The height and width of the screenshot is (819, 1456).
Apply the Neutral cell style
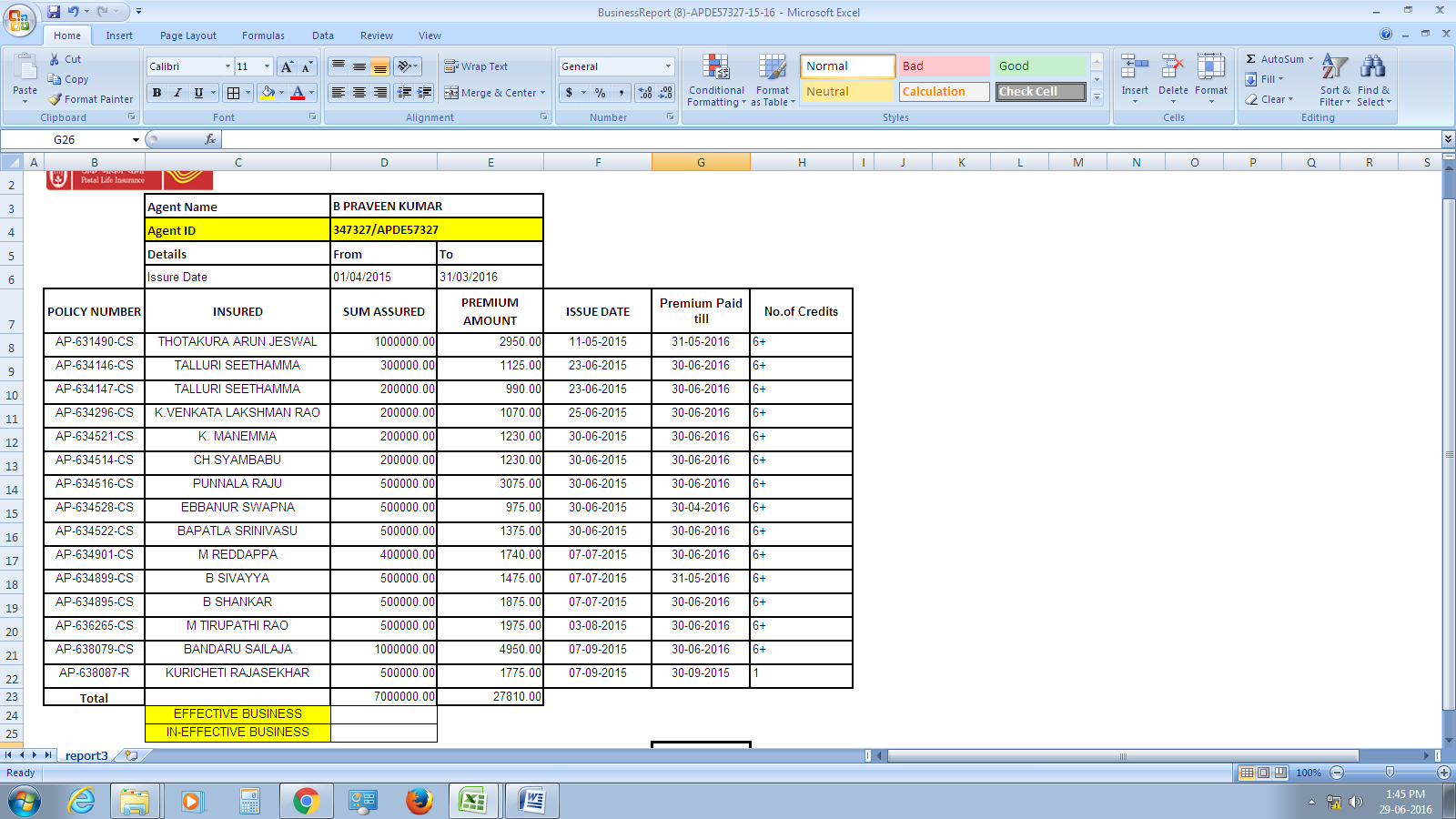click(847, 92)
